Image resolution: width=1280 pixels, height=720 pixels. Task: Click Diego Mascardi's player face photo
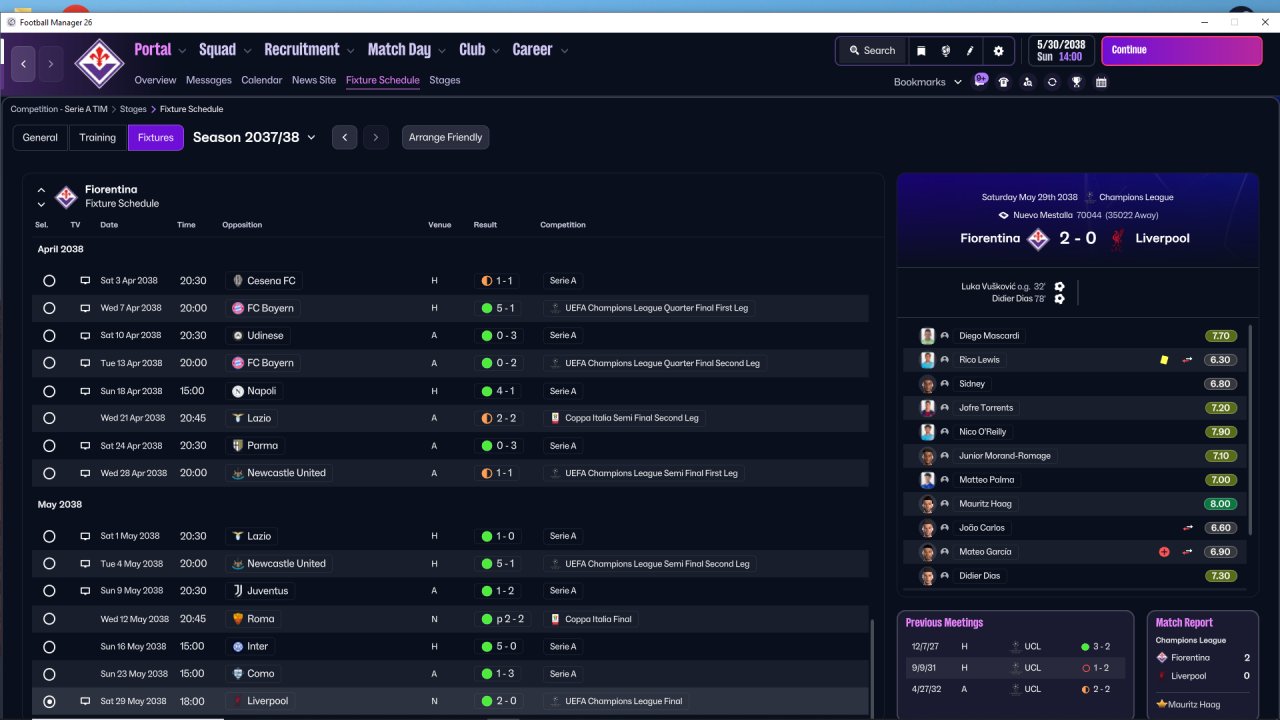click(x=927, y=336)
